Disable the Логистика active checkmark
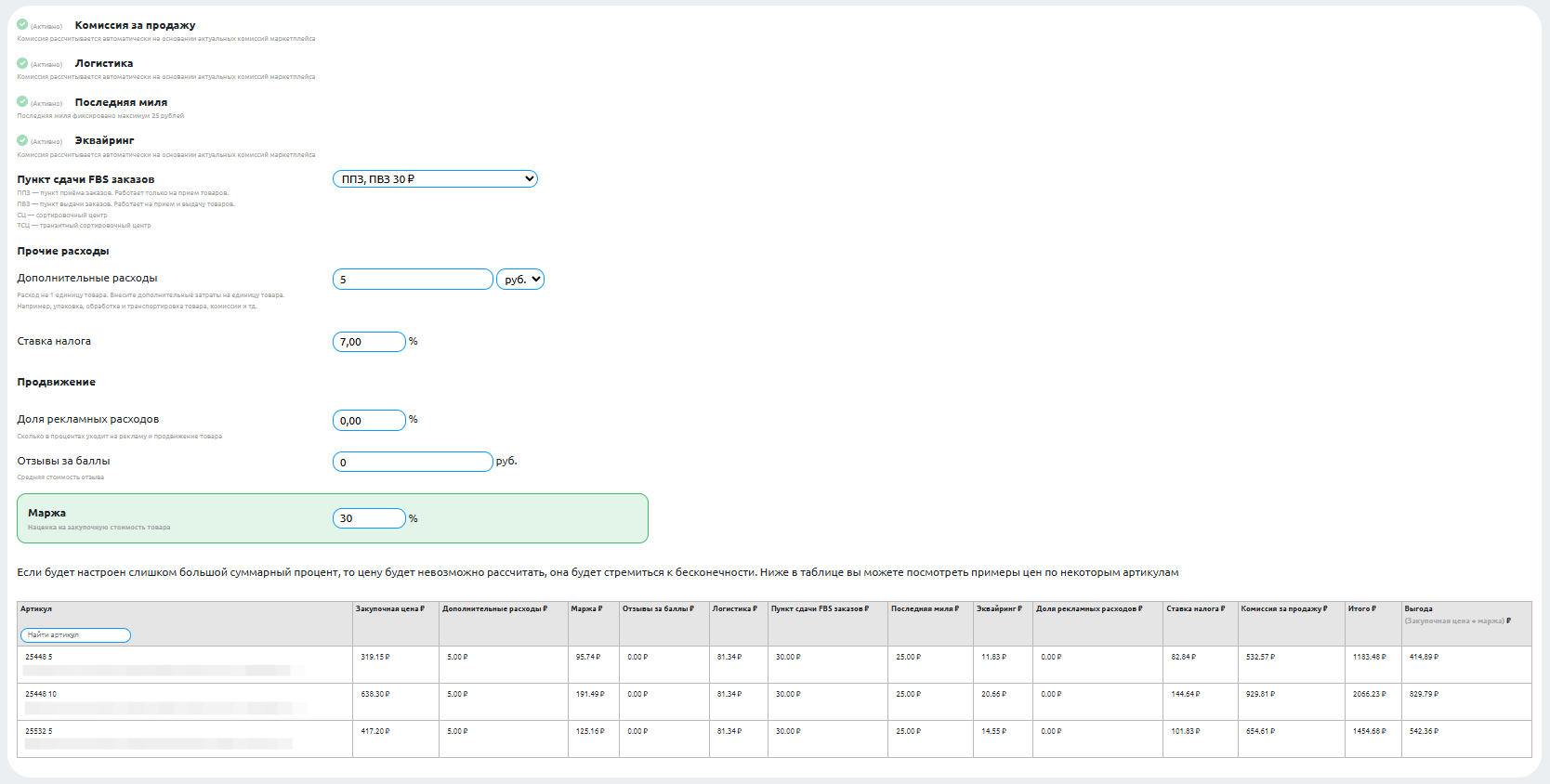Image resolution: width=1550 pixels, height=784 pixels. 22,63
